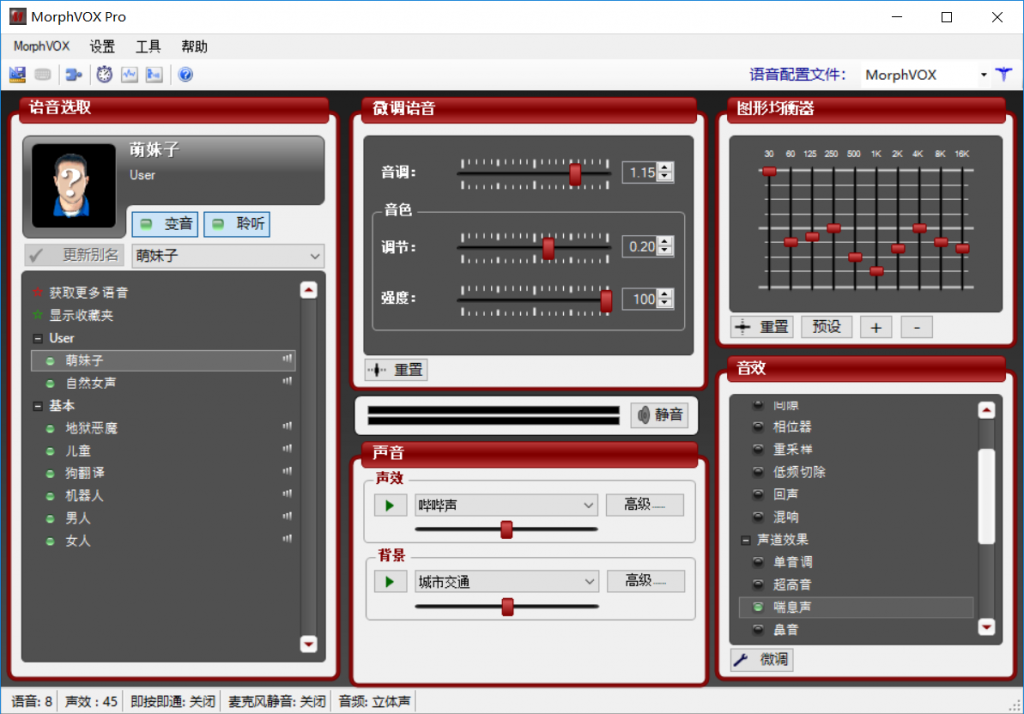Open the 城市交通 background dropdown
Image resolution: width=1024 pixels, height=714 pixels.
pos(588,581)
